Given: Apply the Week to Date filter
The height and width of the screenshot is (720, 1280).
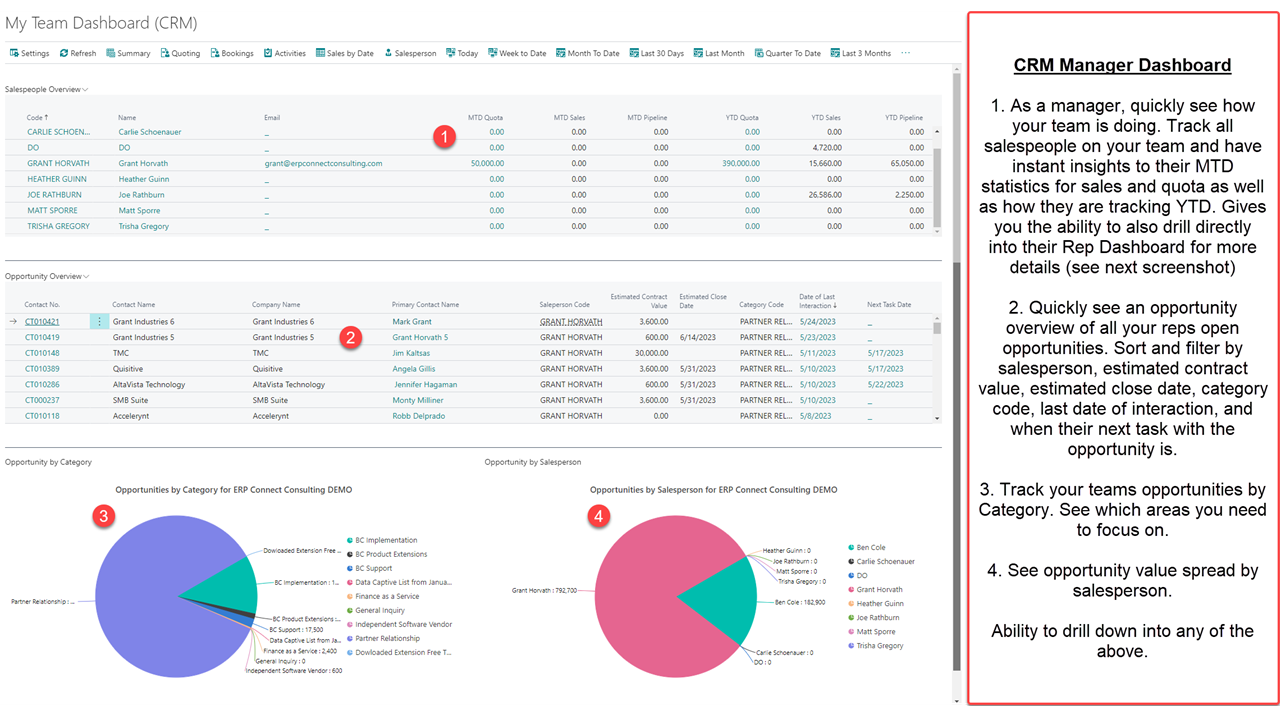Looking at the screenshot, I should (x=517, y=53).
